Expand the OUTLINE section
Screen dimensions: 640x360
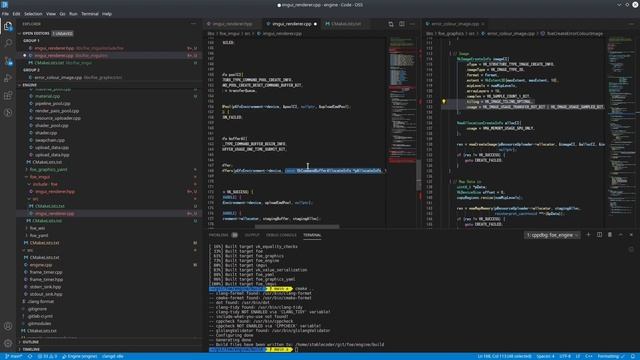pos(31,342)
